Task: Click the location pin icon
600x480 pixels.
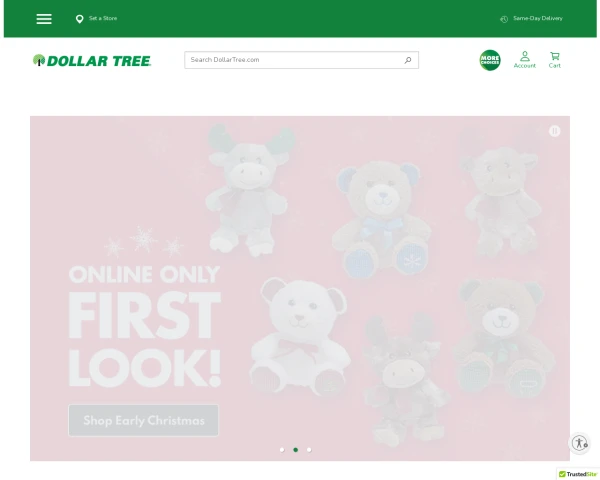Action: 79,19
